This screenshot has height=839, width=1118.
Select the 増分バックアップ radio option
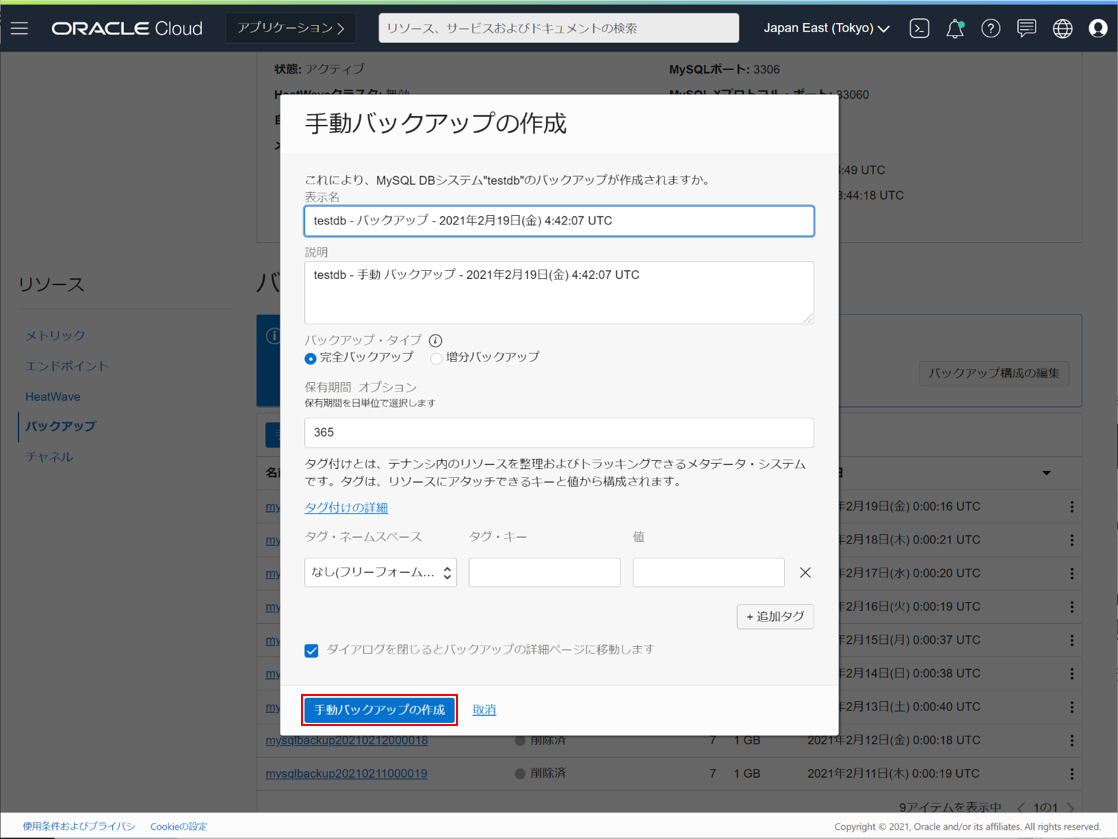(x=436, y=358)
